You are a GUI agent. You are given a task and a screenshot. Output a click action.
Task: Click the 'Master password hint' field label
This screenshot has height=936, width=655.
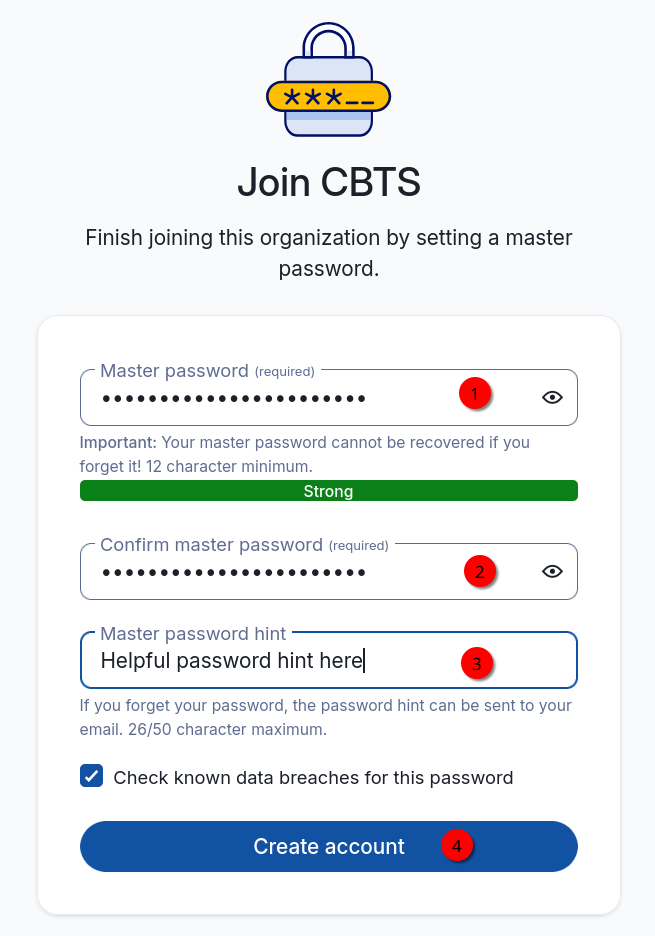tap(193, 633)
